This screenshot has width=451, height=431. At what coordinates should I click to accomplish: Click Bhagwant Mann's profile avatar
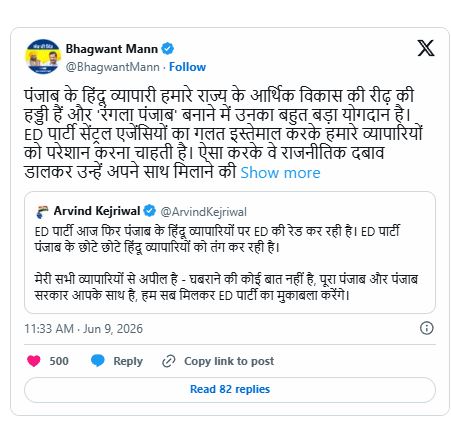(x=43, y=56)
